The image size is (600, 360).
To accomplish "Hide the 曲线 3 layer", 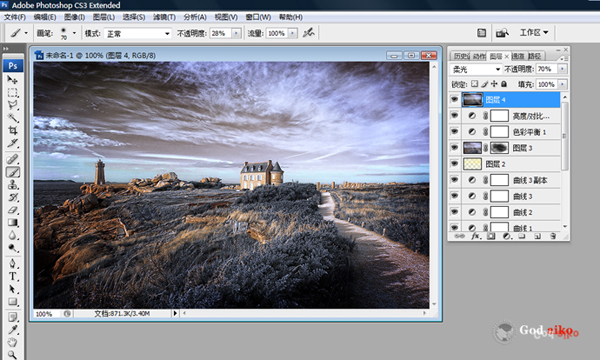I will pos(455,196).
